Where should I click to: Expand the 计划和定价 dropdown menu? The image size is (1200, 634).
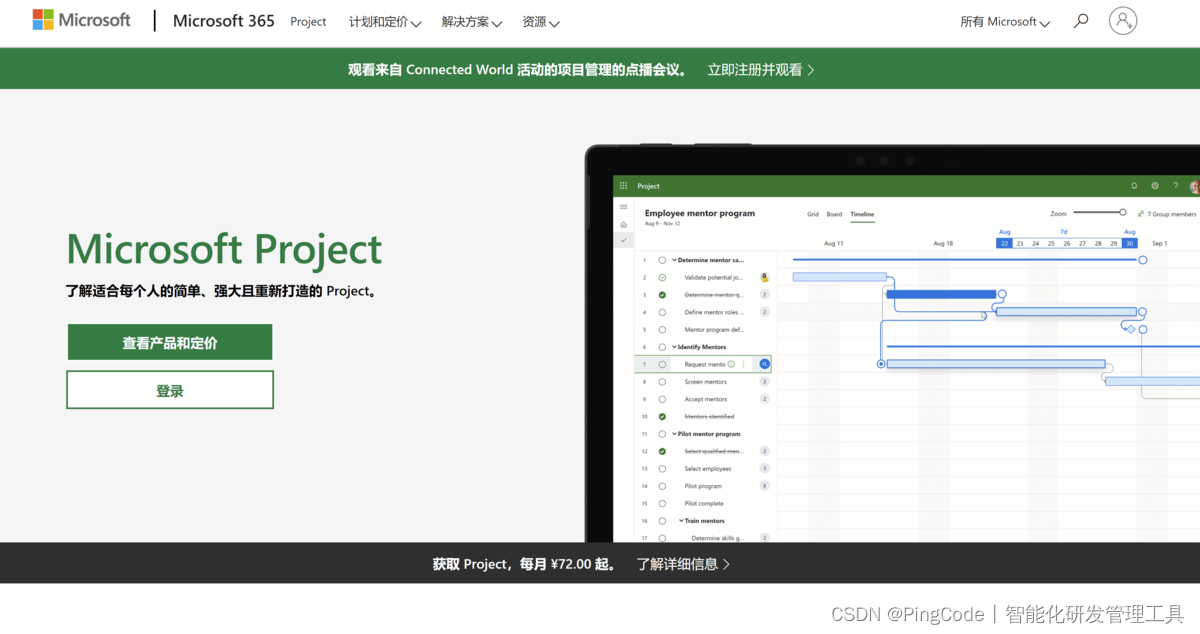[x=385, y=21]
